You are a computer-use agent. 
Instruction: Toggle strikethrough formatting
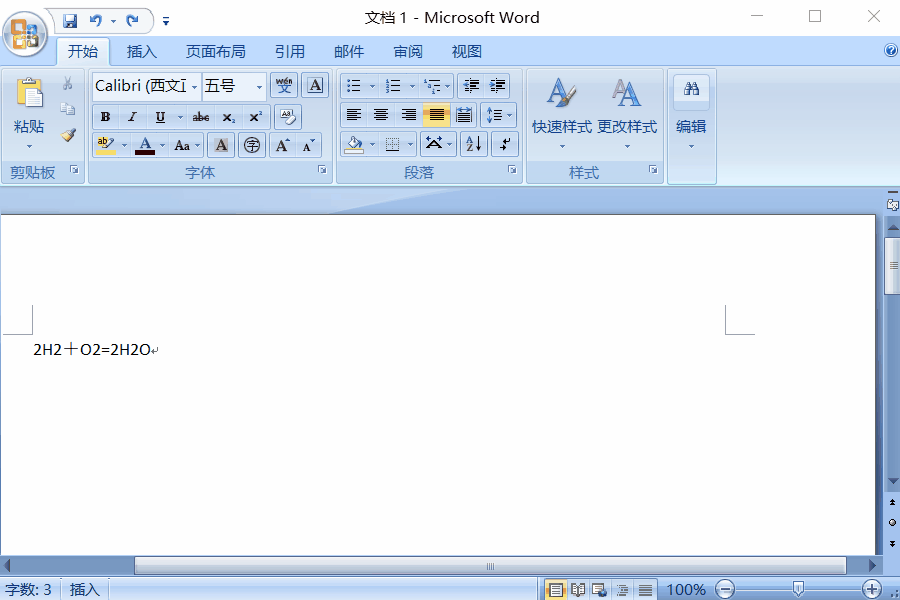click(200, 117)
